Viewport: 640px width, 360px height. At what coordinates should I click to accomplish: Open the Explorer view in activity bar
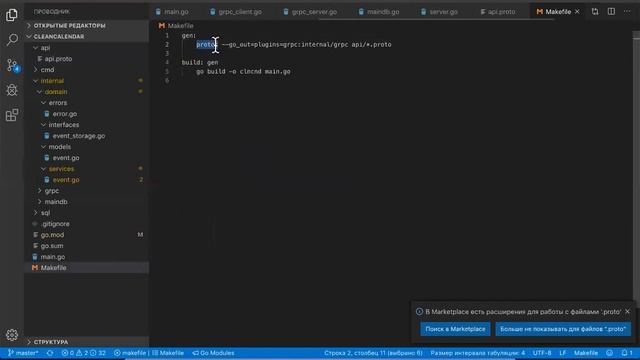(12, 15)
